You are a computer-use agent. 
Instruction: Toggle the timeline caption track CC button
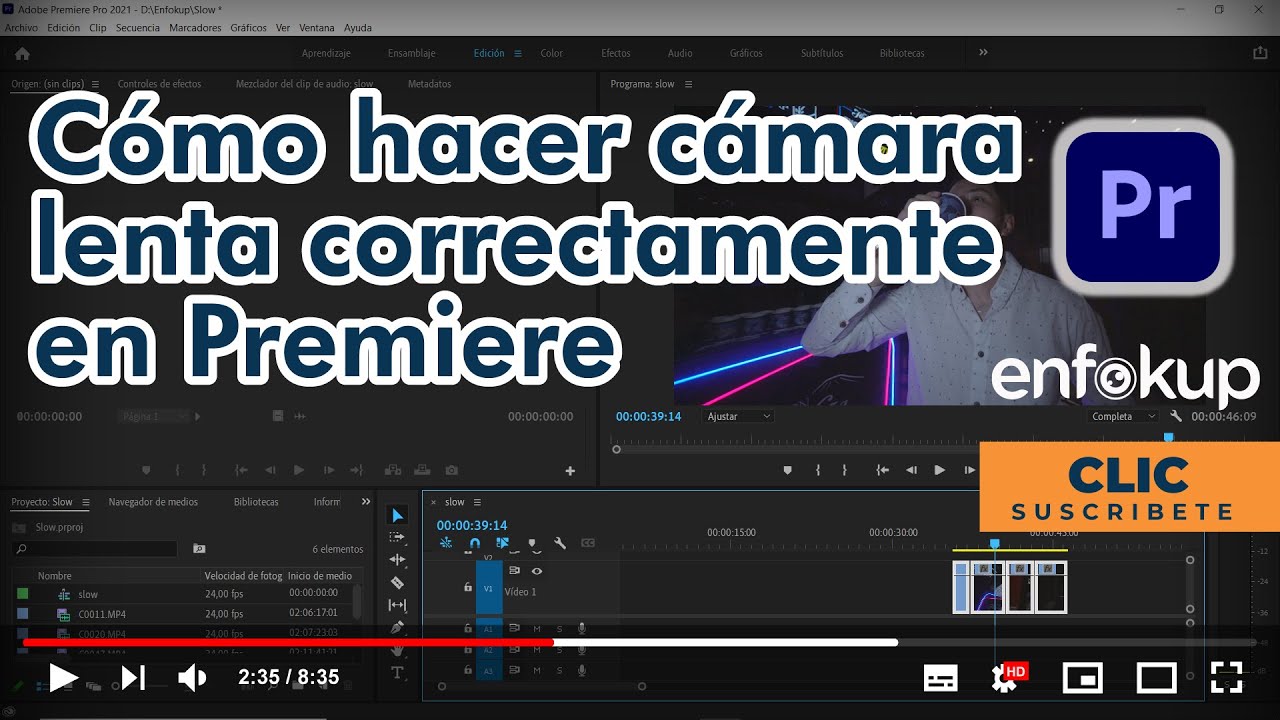tap(588, 543)
